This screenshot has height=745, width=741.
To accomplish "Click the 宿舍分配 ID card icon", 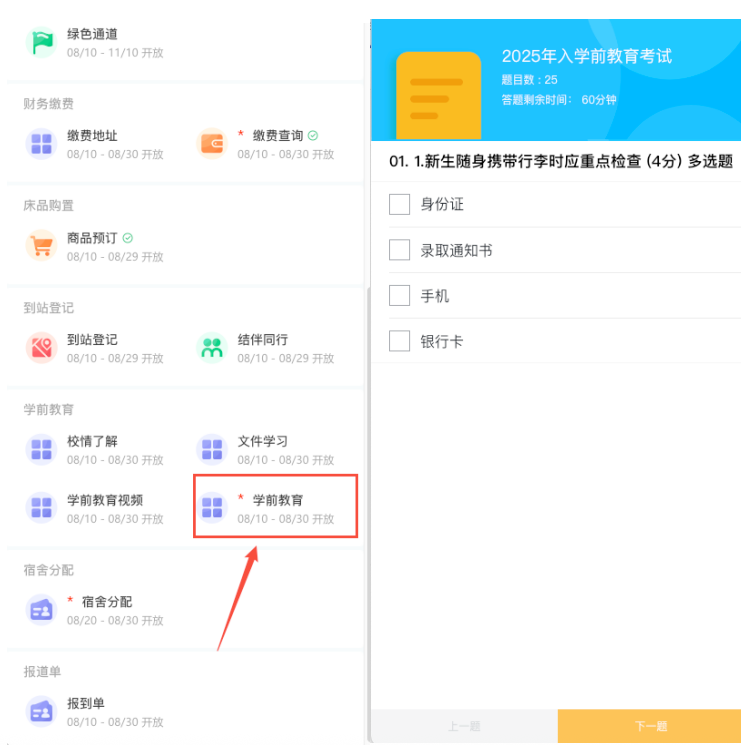I will [41, 610].
